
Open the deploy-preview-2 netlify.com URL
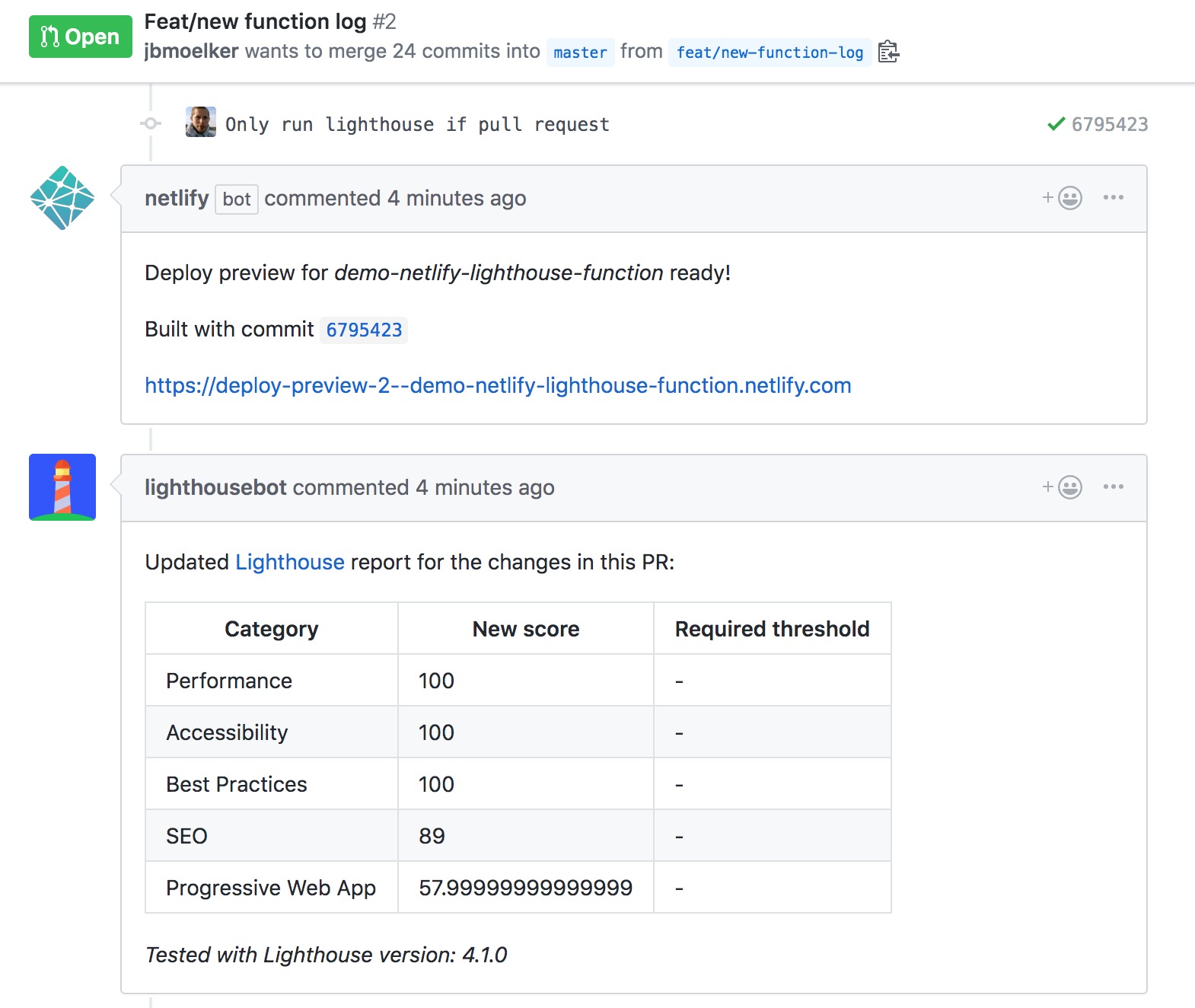[498, 386]
